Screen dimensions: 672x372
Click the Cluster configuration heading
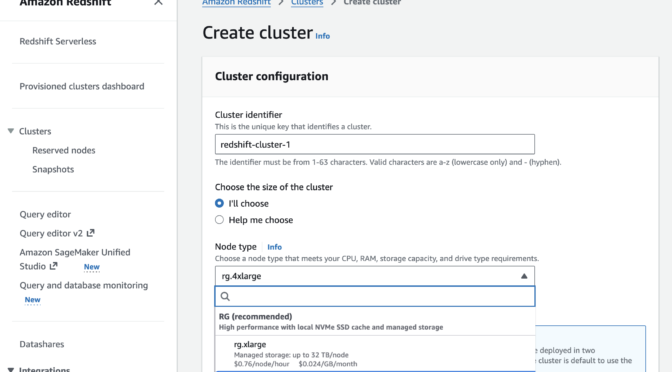click(x=272, y=76)
